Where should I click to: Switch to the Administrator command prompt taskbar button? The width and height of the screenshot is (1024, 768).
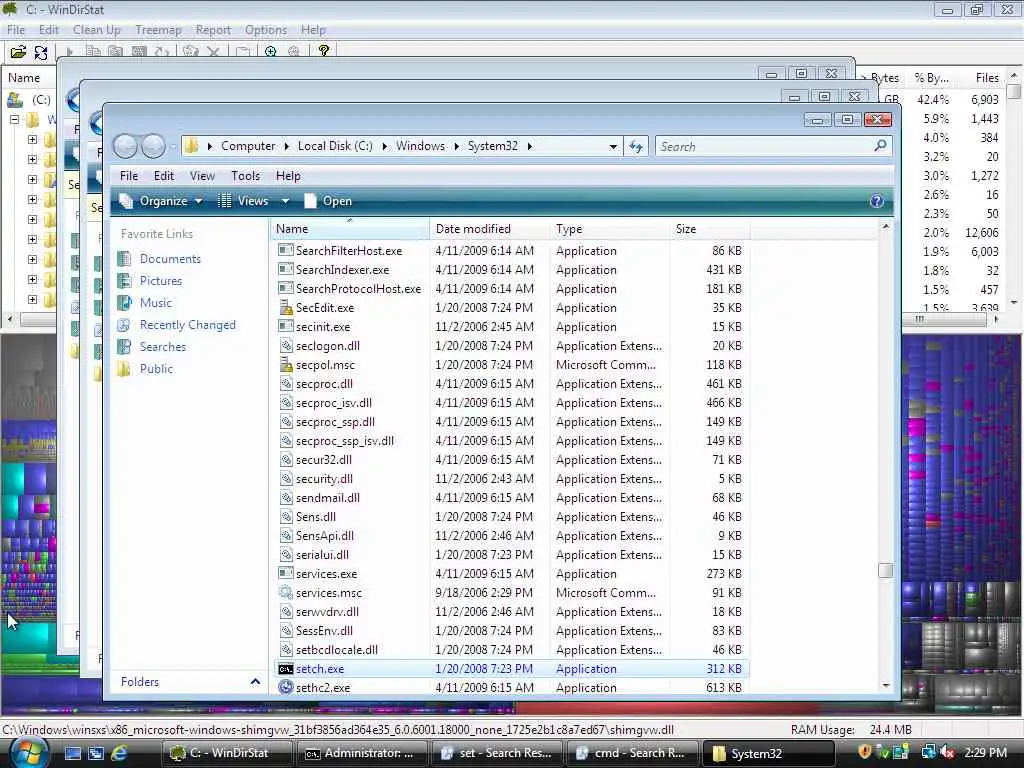(362, 753)
